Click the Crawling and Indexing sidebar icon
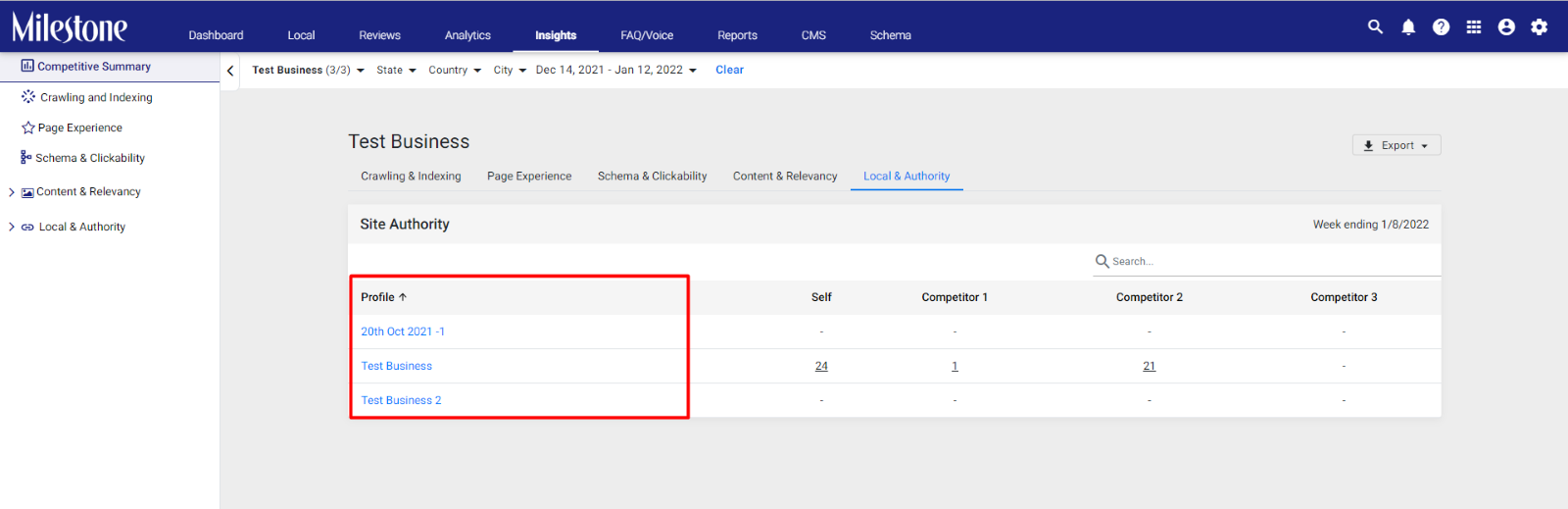1568x509 pixels. point(28,96)
